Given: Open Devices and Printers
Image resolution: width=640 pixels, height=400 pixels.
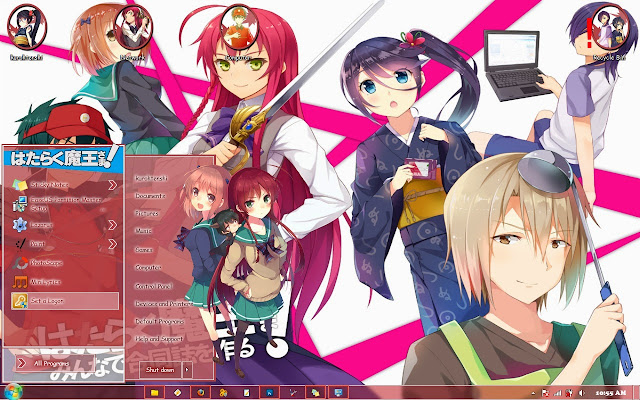Looking at the screenshot, I should (164, 304).
